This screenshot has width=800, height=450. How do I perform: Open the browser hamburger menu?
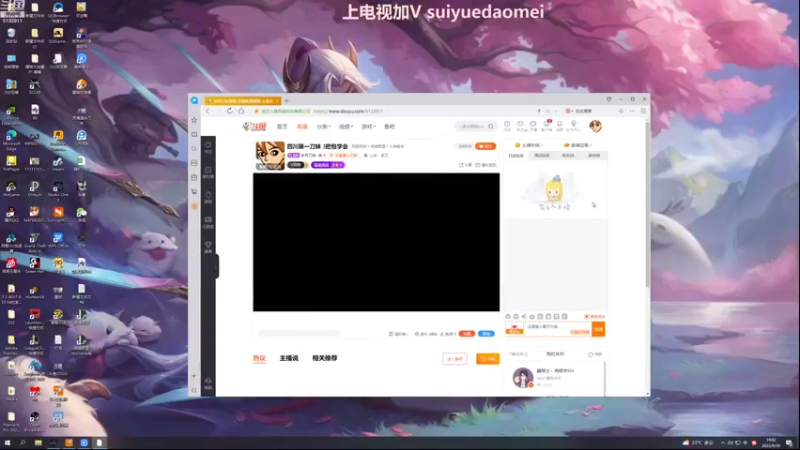tap(643, 111)
